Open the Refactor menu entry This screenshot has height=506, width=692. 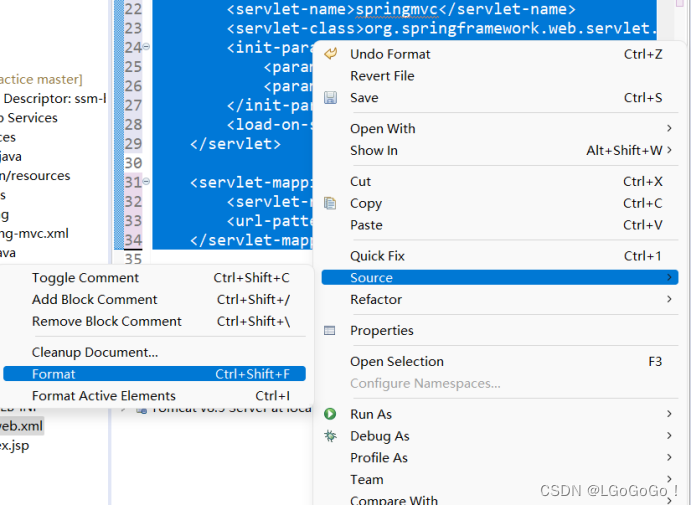[500, 300]
